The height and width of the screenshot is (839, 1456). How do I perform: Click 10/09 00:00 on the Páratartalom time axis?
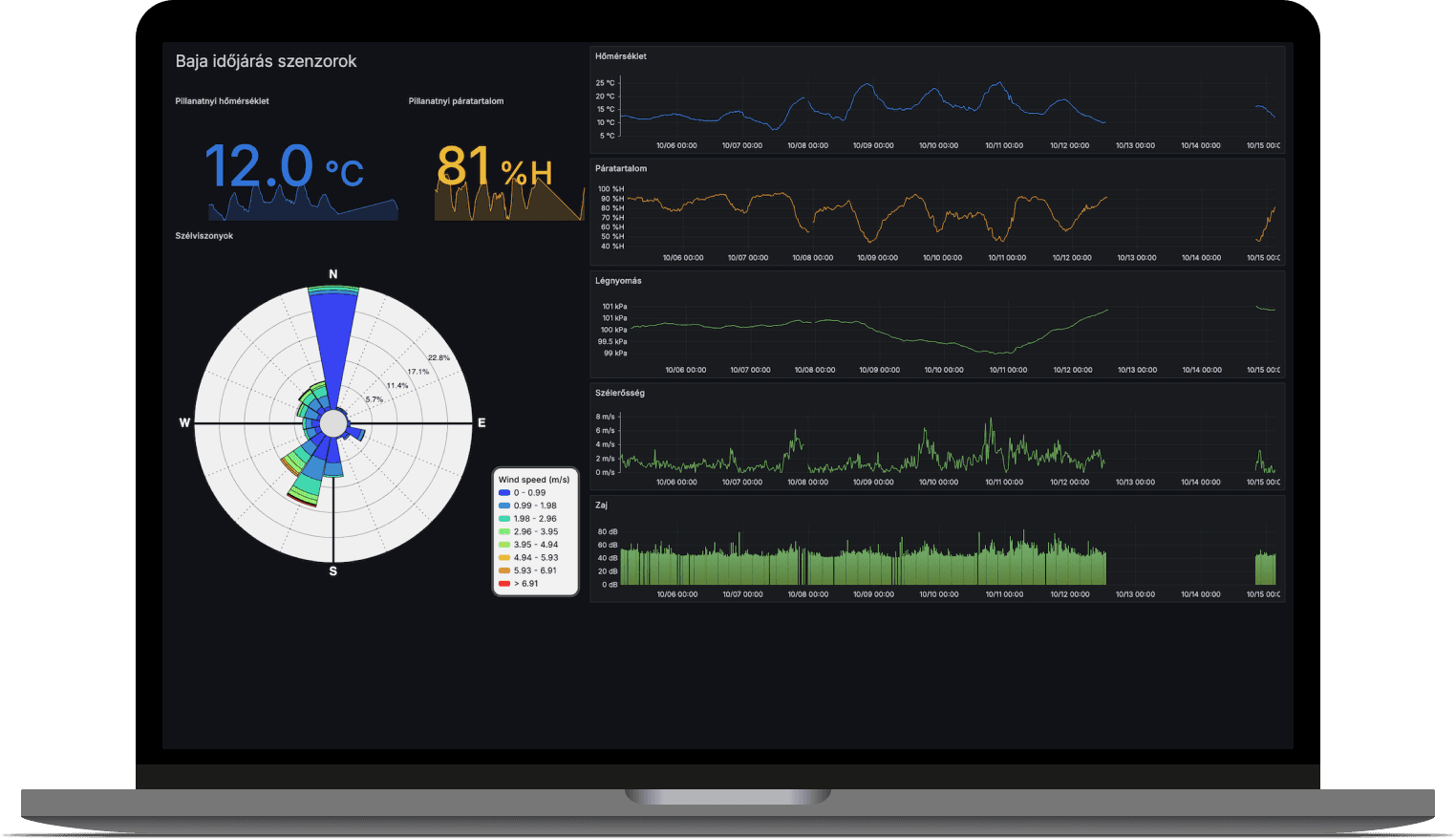coord(877,258)
